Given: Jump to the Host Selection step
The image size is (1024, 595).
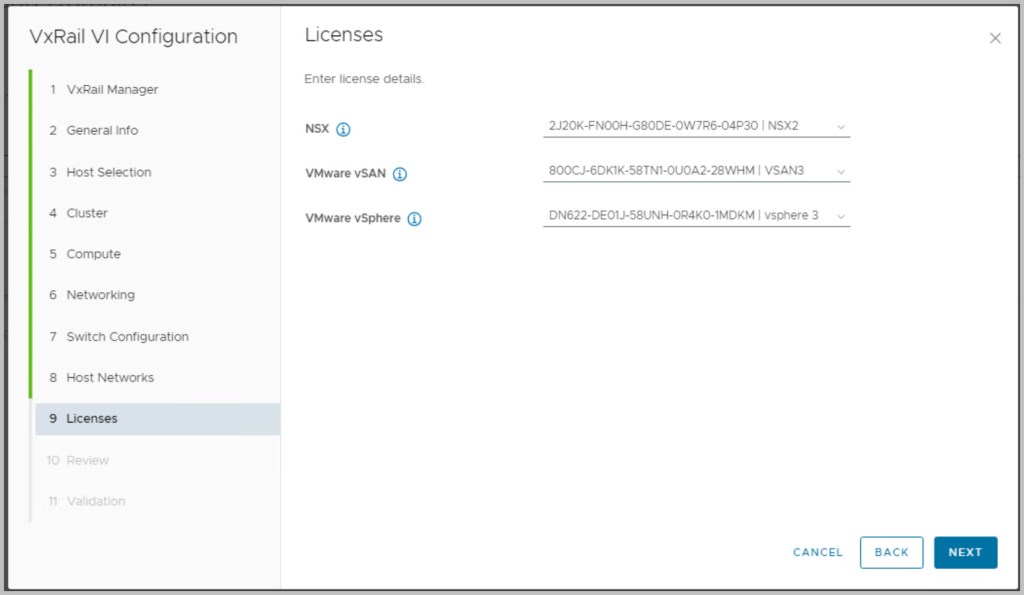Looking at the screenshot, I should [108, 172].
